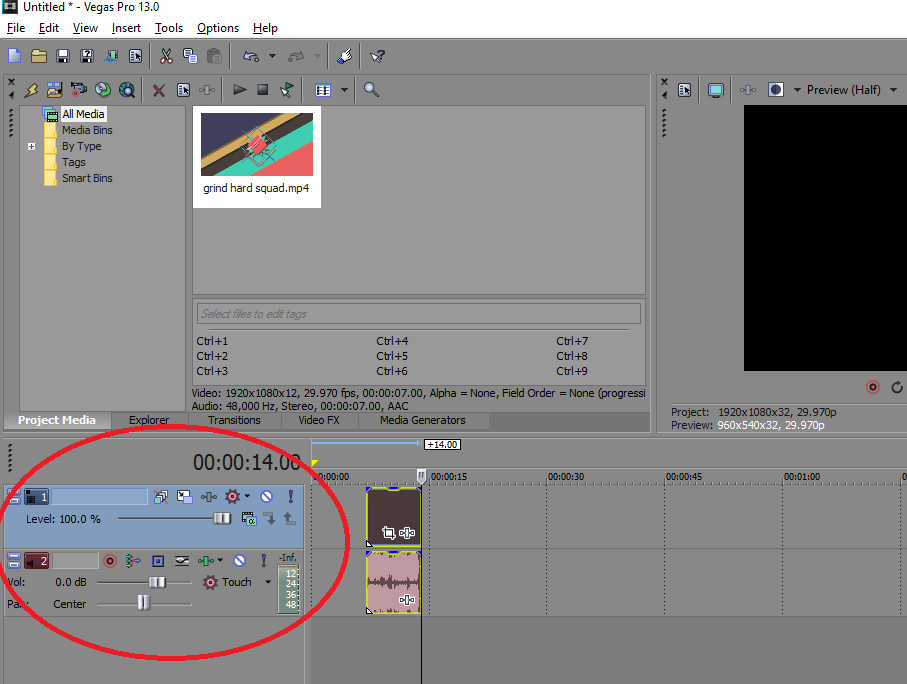This screenshot has width=907, height=684.
Task: Switch to the Transitions tab
Action: point(235,420)
